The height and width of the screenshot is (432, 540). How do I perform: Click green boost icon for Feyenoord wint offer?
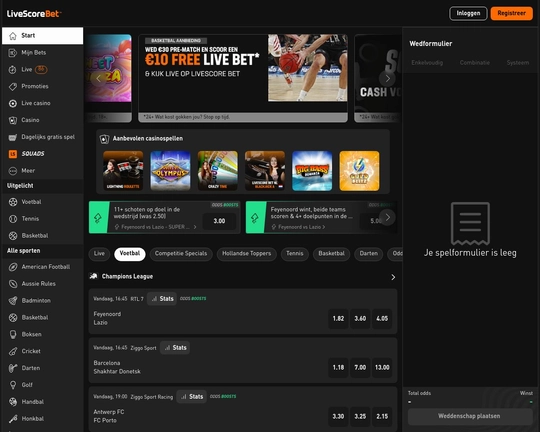(255, 217)
